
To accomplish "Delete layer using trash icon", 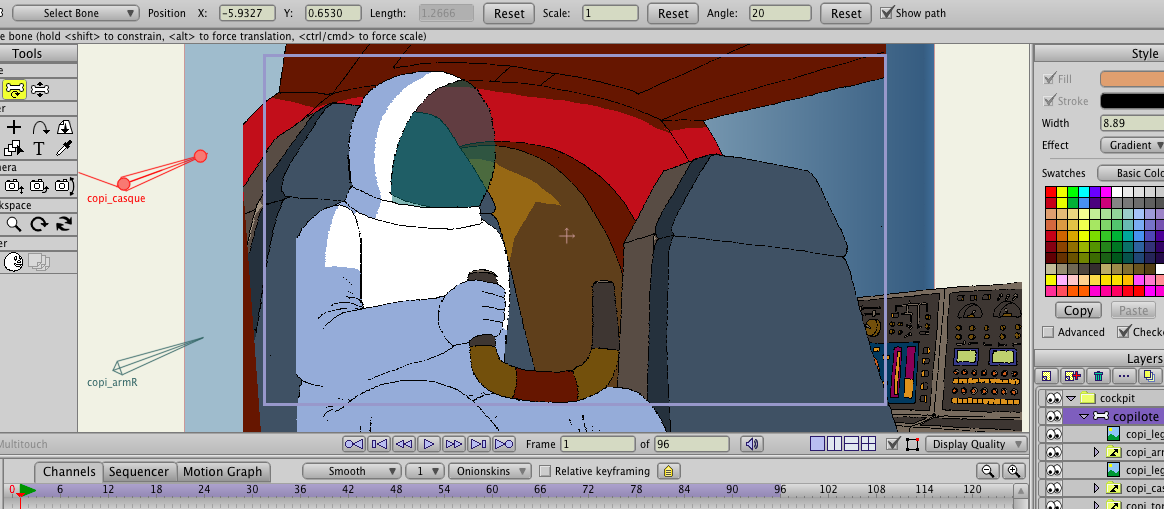I will point(1098,376).
